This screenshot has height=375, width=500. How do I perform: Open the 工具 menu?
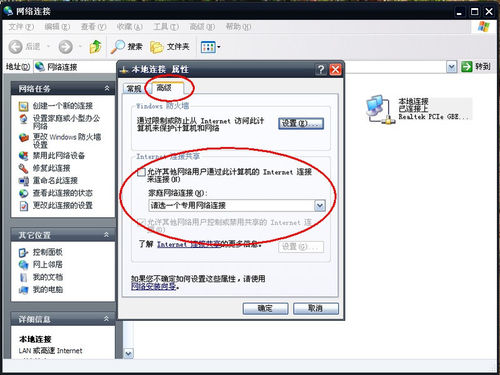pyautogui.click(x=166, y=27)
